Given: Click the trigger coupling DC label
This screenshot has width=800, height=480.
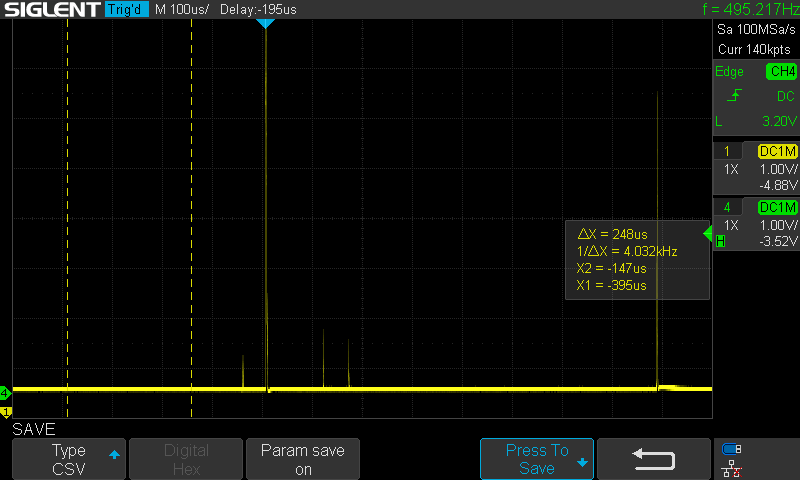Looking at the screenshot, I should coord(786,96).
